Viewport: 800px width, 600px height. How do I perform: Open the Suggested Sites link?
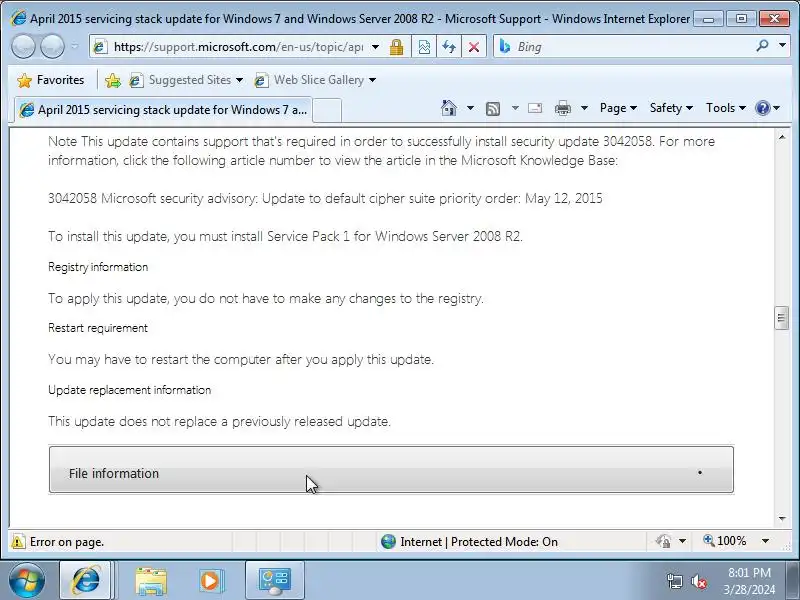pos(186,80)
